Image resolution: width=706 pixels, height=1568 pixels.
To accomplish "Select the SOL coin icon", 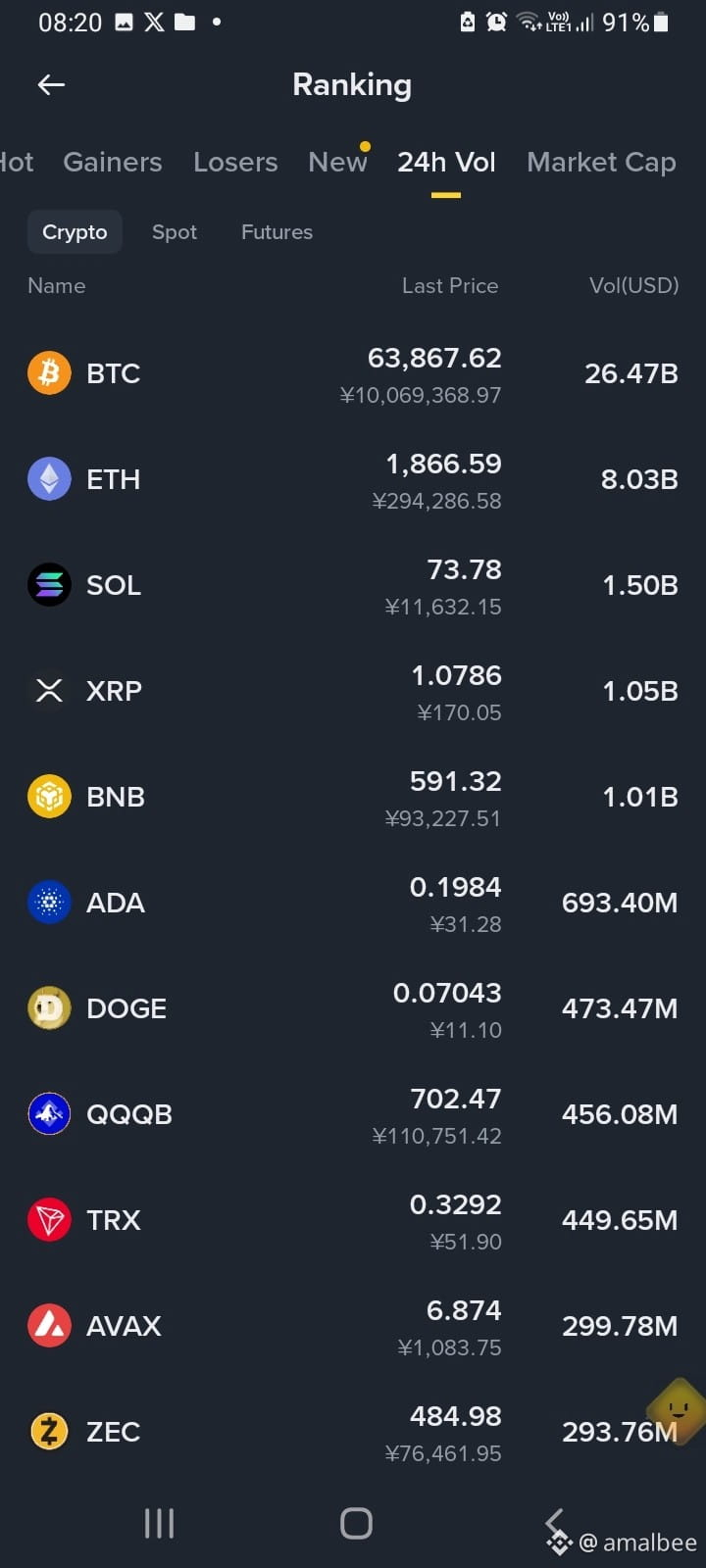I will tap(49, 585).
